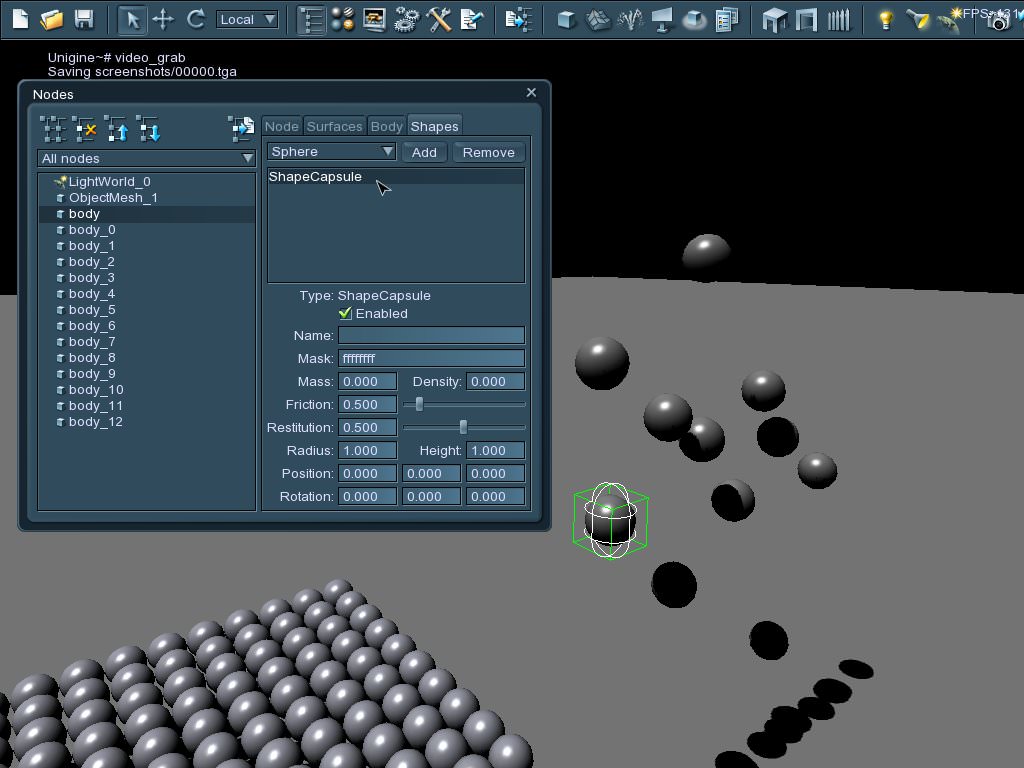1024x768 pixels.
Task: Select the arrow selector tool
Action: (132, 19)
